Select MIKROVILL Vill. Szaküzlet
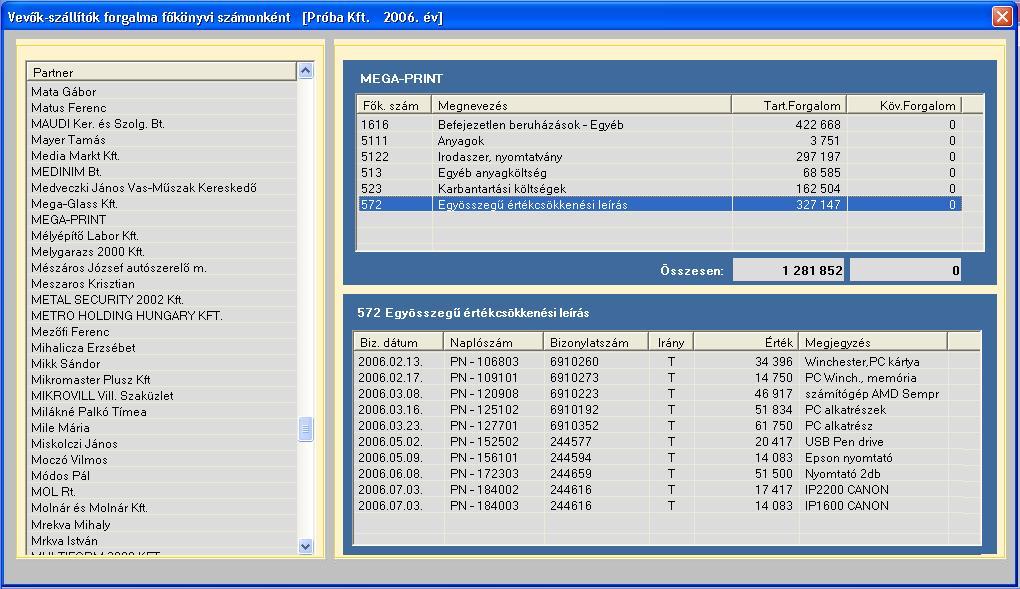 (161, 396)
